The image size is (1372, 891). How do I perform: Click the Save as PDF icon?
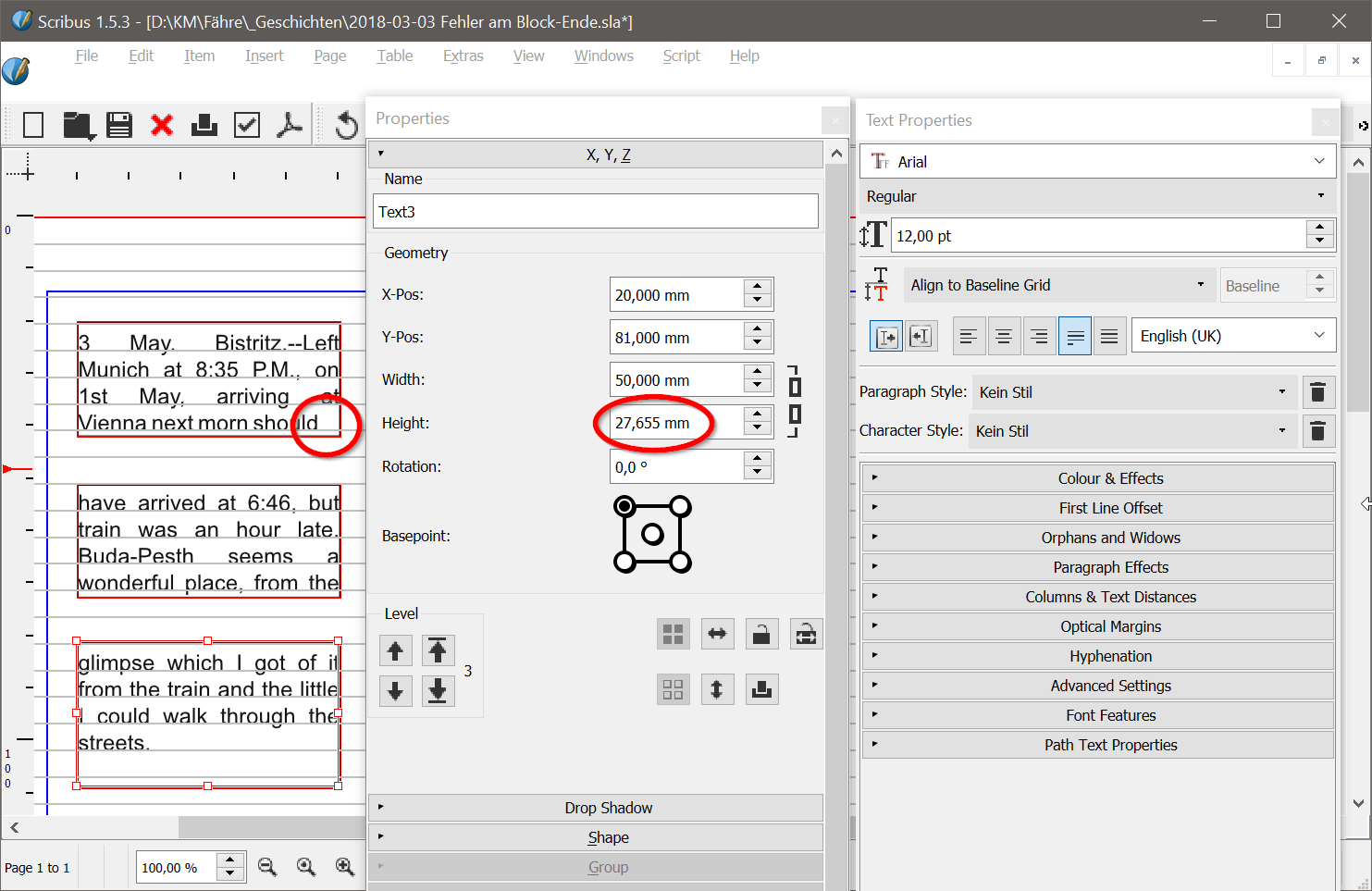[290, 125]
